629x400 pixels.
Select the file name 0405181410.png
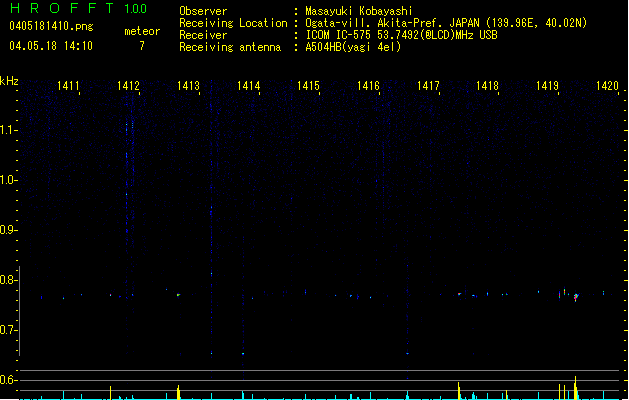(51, 26)
